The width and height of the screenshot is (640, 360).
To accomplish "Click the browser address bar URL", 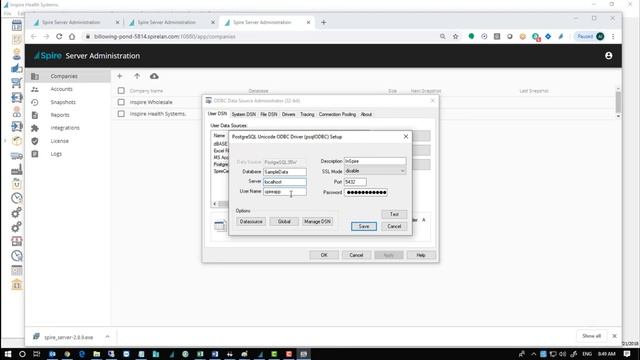I will [x=164, y=36].
